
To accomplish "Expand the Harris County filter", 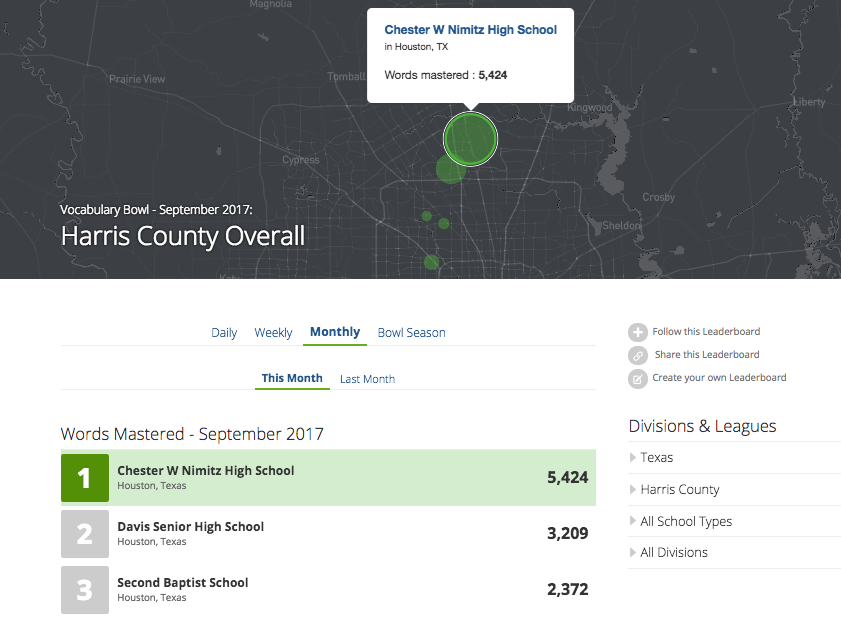I will pyautogui.click(x=679, y=490).
